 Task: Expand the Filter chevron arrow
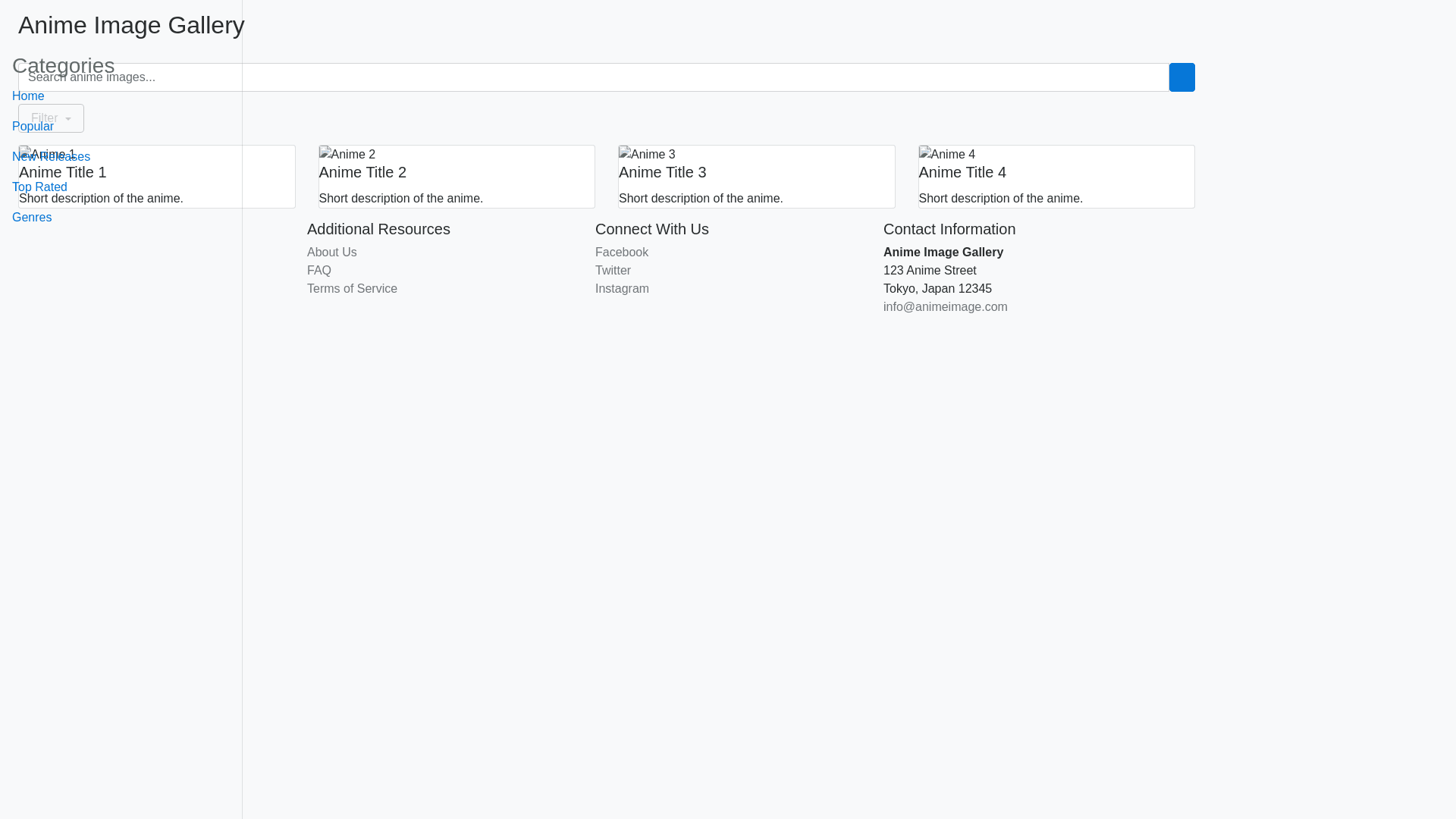(67, 119)
